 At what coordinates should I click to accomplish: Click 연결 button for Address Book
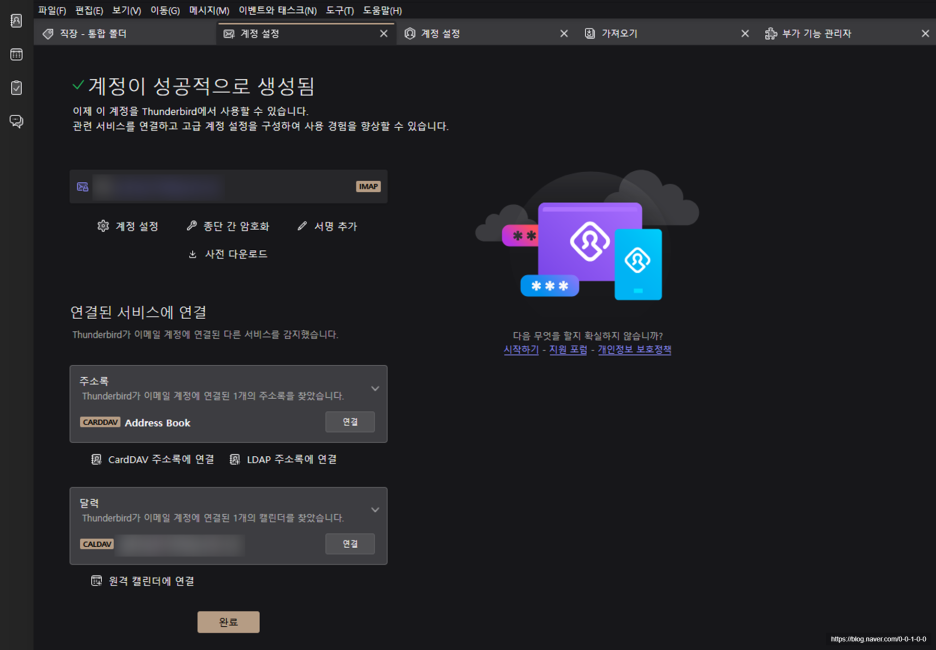pyautogui.click(x=350, y=422)
